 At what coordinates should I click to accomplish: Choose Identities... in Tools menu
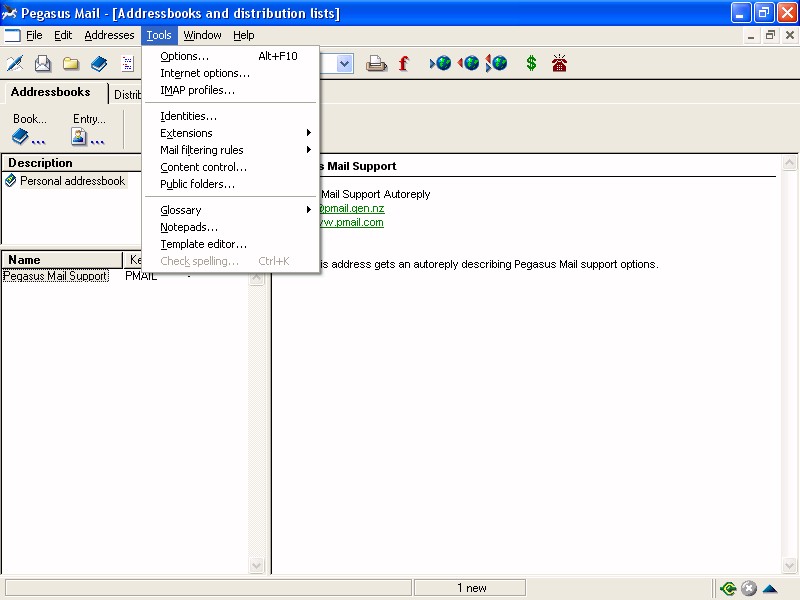pos(231,116)
